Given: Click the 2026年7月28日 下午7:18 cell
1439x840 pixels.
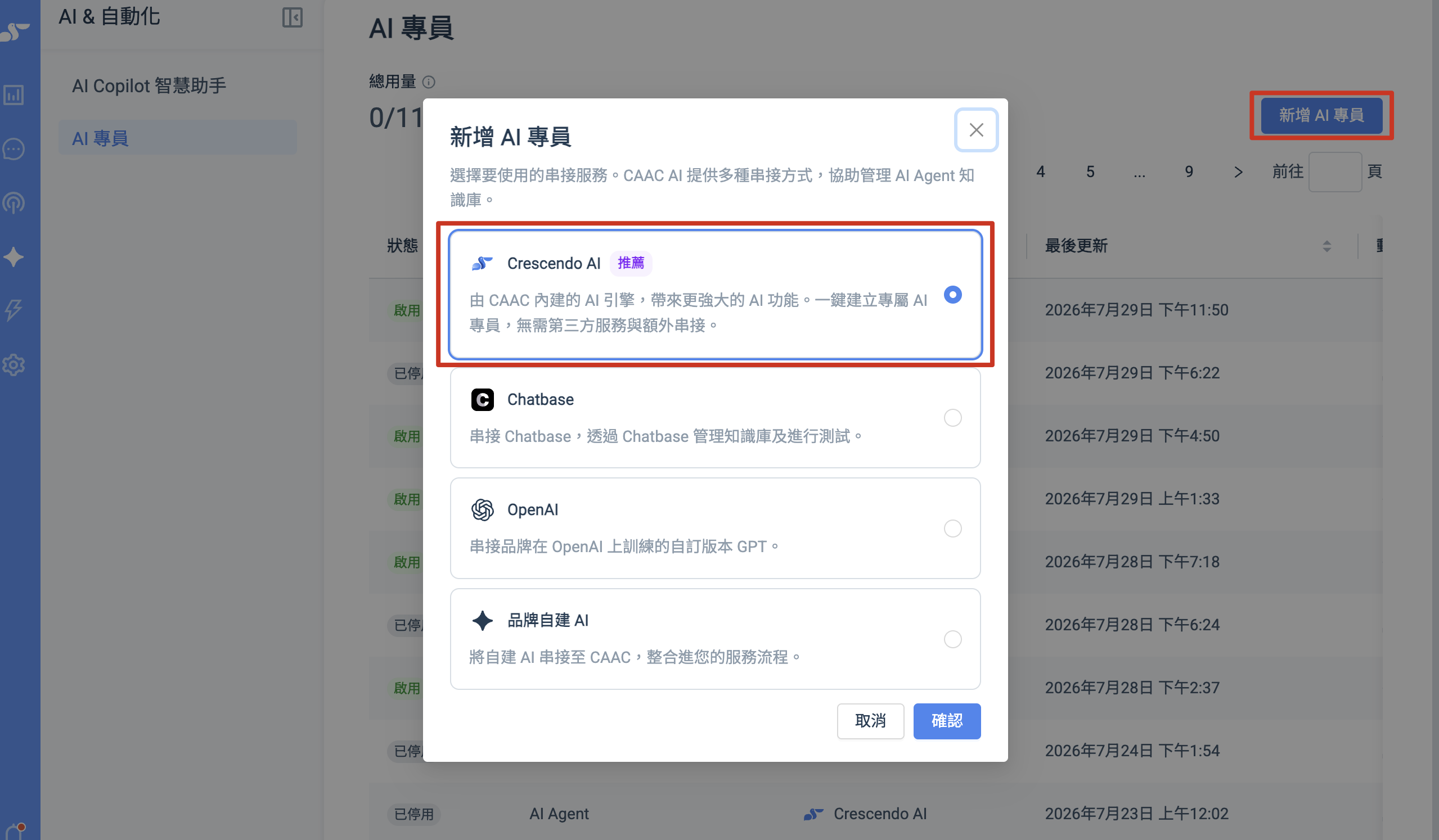Looking at the screenshot, I should (1132, 562).
